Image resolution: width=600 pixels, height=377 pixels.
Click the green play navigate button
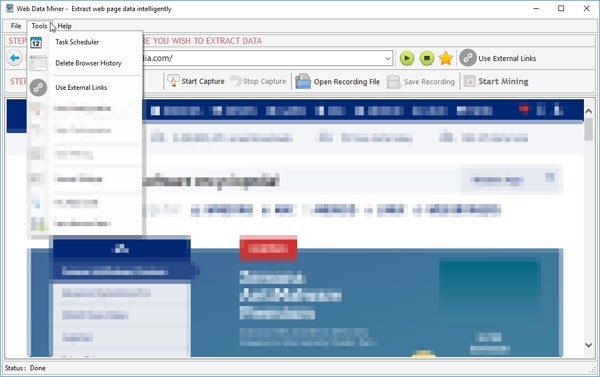407,58
